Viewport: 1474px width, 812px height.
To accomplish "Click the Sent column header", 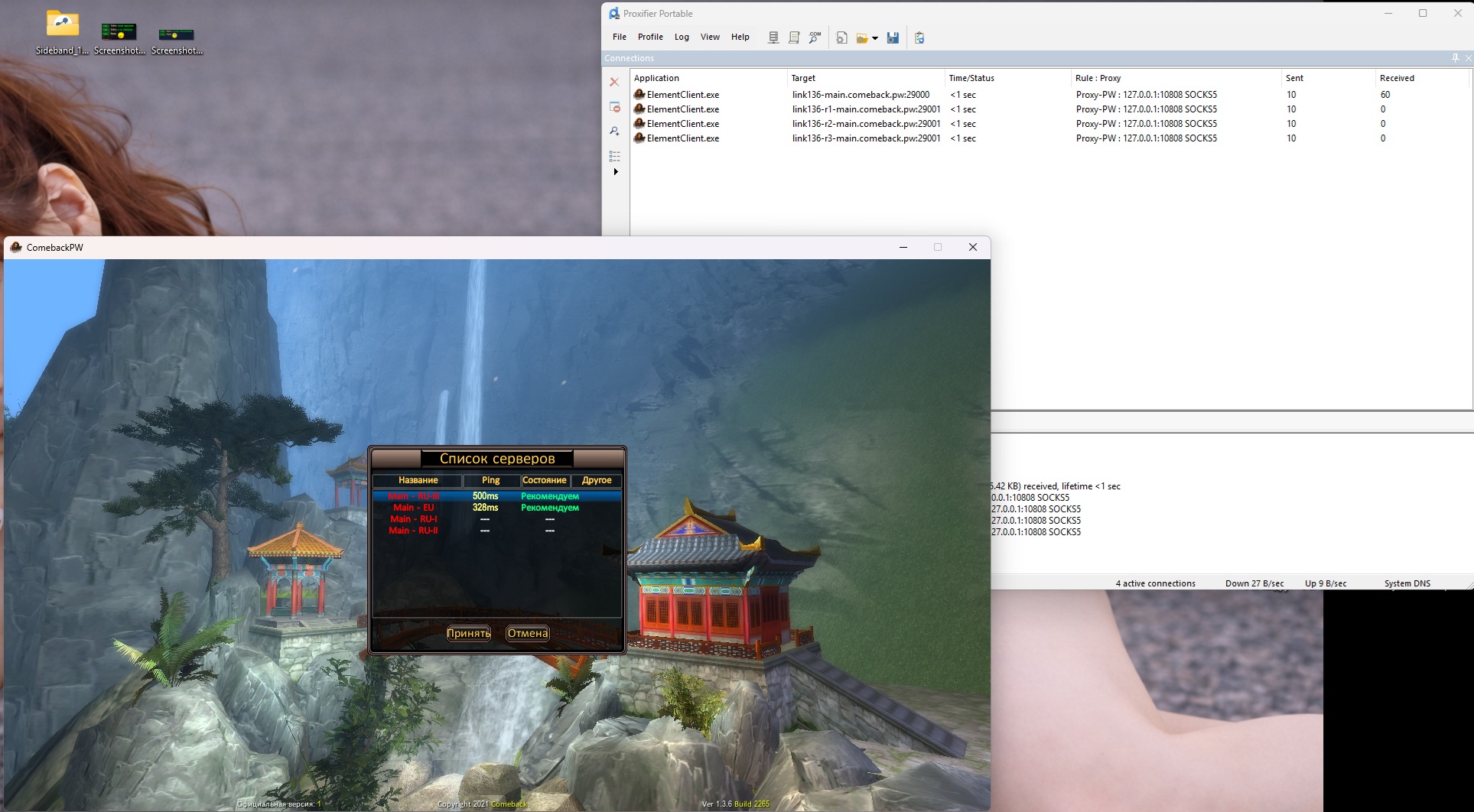I will 1329,78.
